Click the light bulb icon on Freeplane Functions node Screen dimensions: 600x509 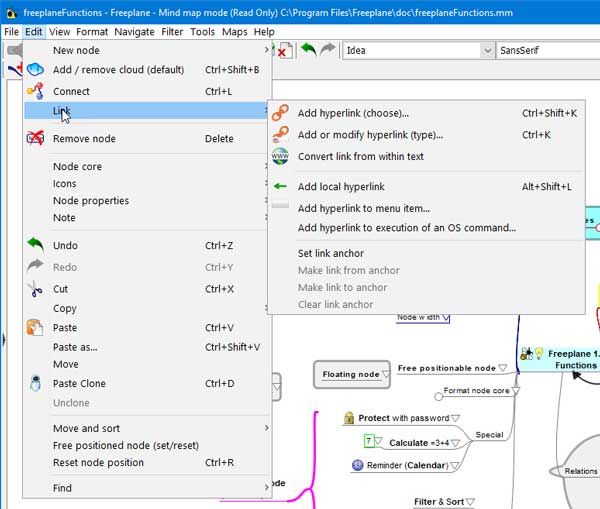tap(539, 353)
